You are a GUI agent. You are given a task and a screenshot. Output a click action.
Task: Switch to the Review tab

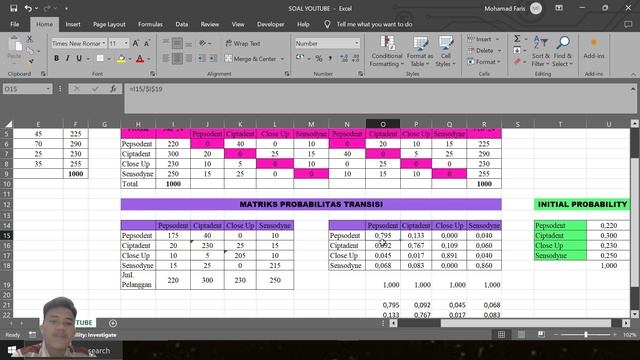coord(210,24)
